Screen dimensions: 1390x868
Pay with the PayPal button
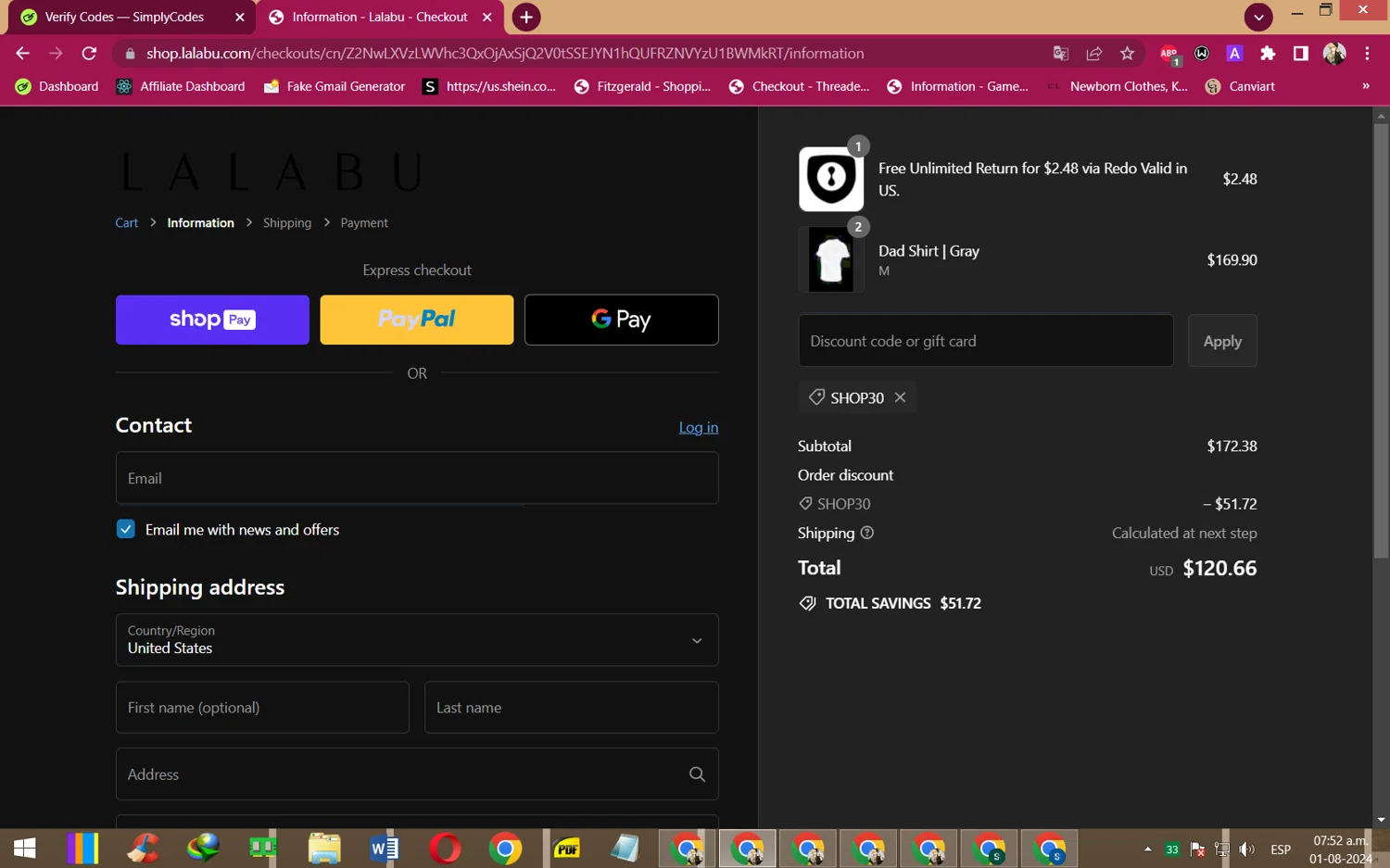tap(417, 320)
